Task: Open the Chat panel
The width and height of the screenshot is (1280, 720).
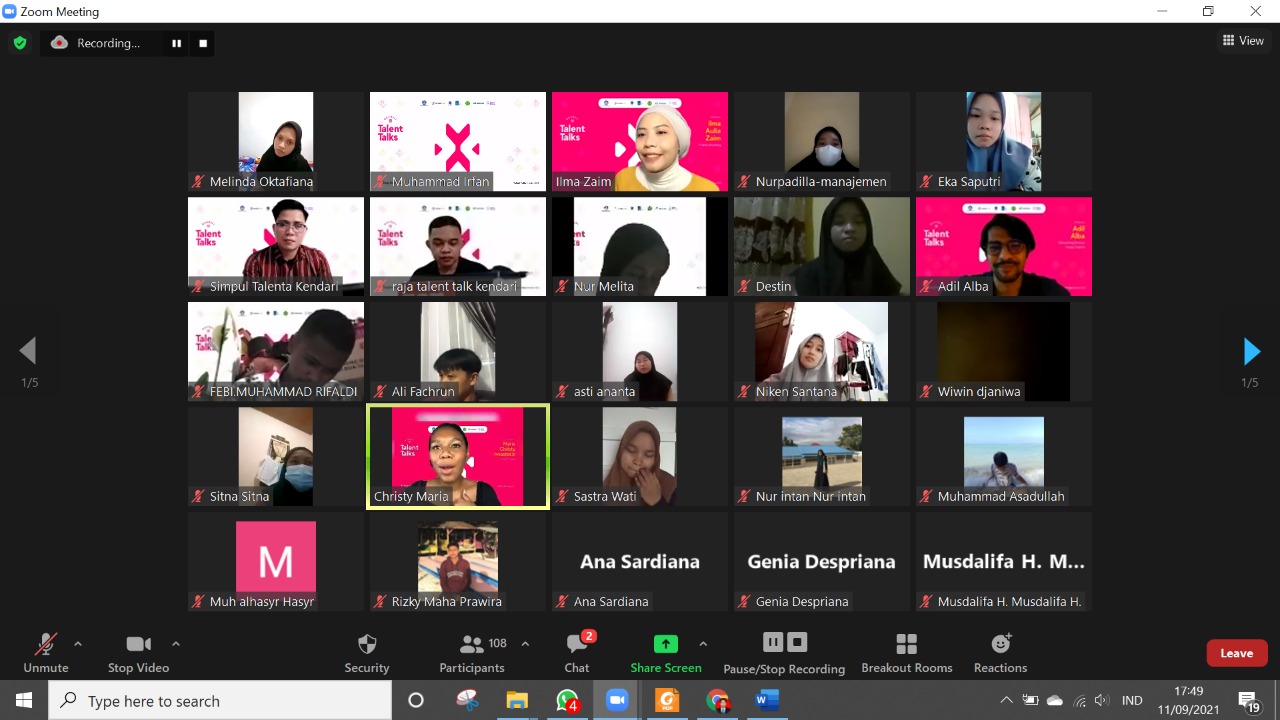Action: click(577, 652)
